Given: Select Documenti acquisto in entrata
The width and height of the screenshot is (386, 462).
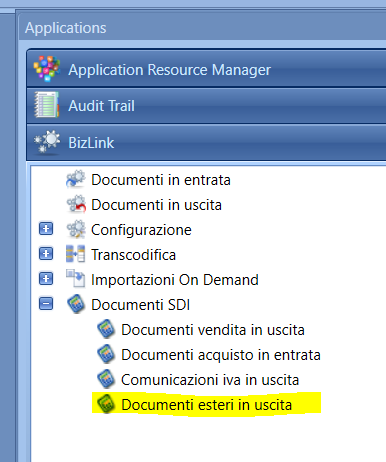Looking at the screenshot, I should pyautogui.click(x=221, y=355).
